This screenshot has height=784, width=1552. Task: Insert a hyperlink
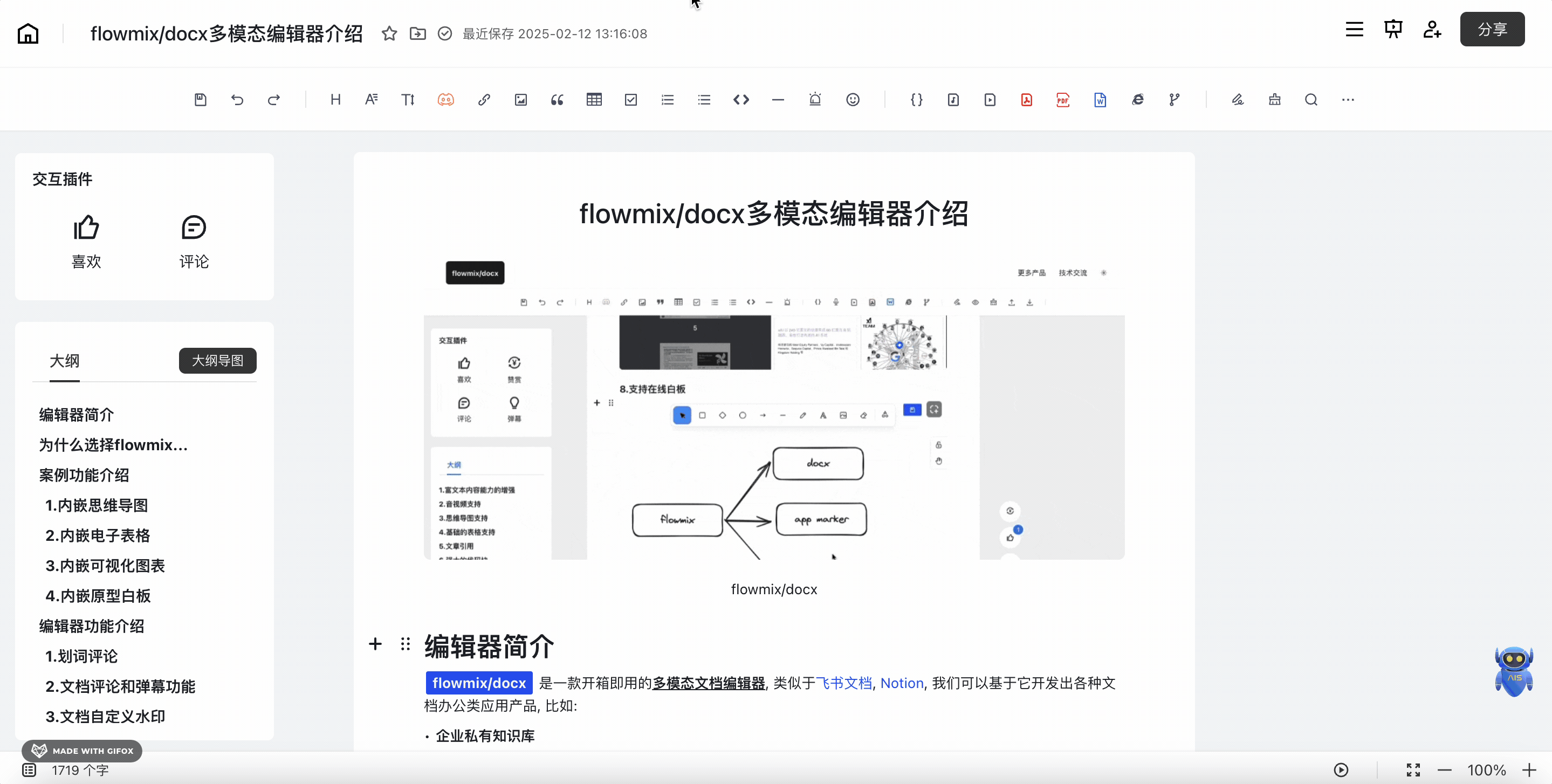484,99
